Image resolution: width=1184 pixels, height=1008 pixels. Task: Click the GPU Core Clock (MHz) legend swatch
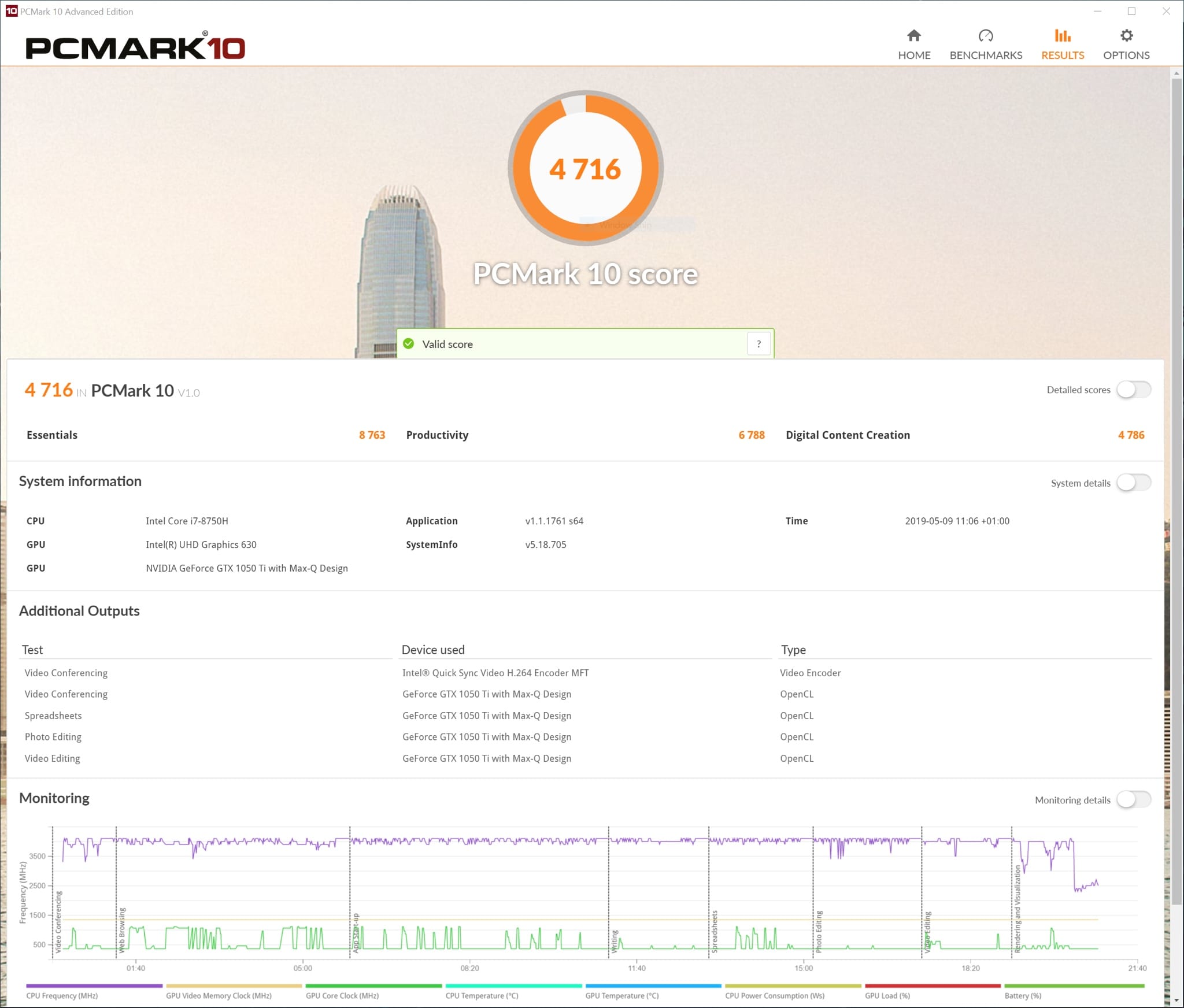coord(373,986)
